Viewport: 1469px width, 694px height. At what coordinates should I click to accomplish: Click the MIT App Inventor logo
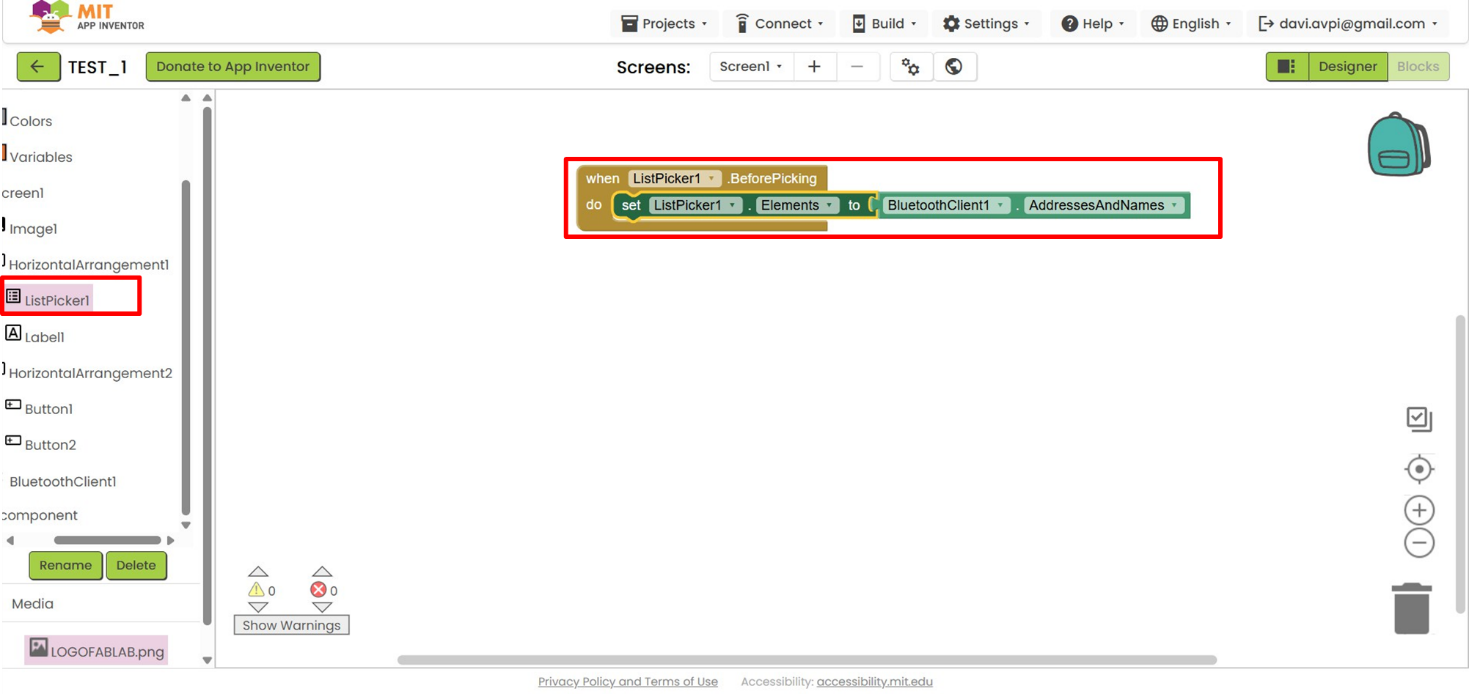[88, 17]
